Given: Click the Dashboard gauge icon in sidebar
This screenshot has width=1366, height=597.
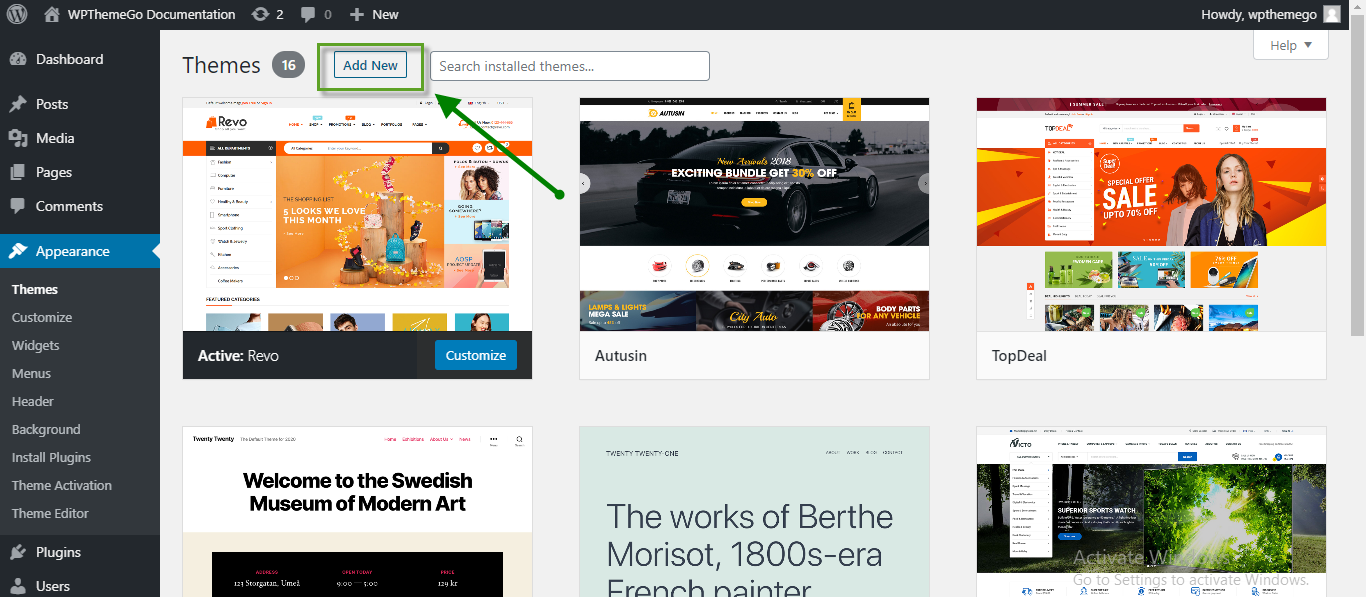Looking at the screenshot, I should click(18, 59).
